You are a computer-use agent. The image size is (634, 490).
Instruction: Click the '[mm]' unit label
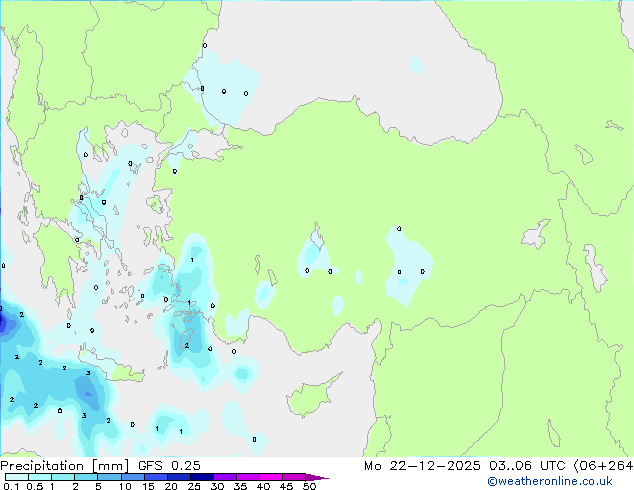tap(111, 466)
